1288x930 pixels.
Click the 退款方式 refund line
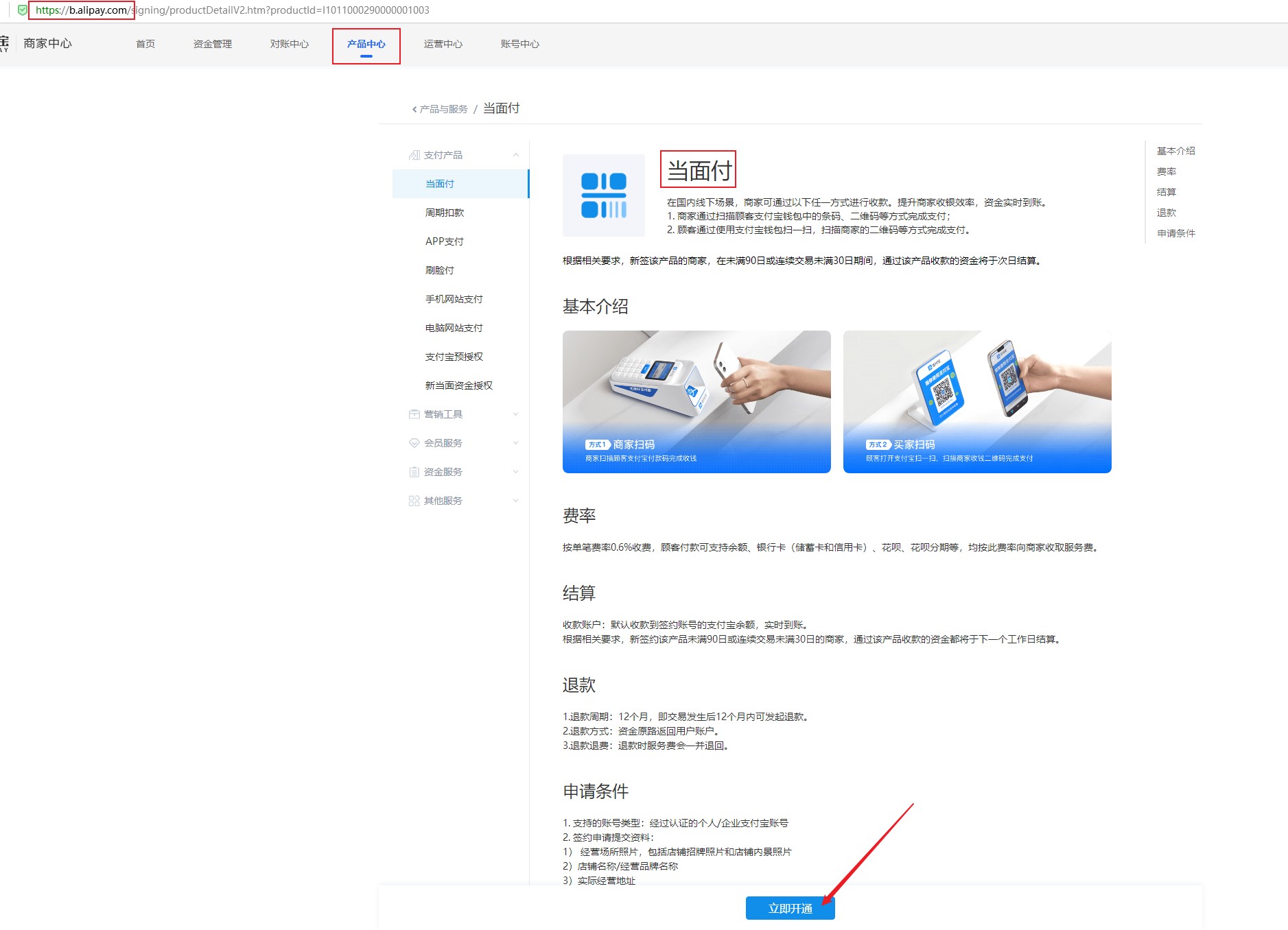643,731
